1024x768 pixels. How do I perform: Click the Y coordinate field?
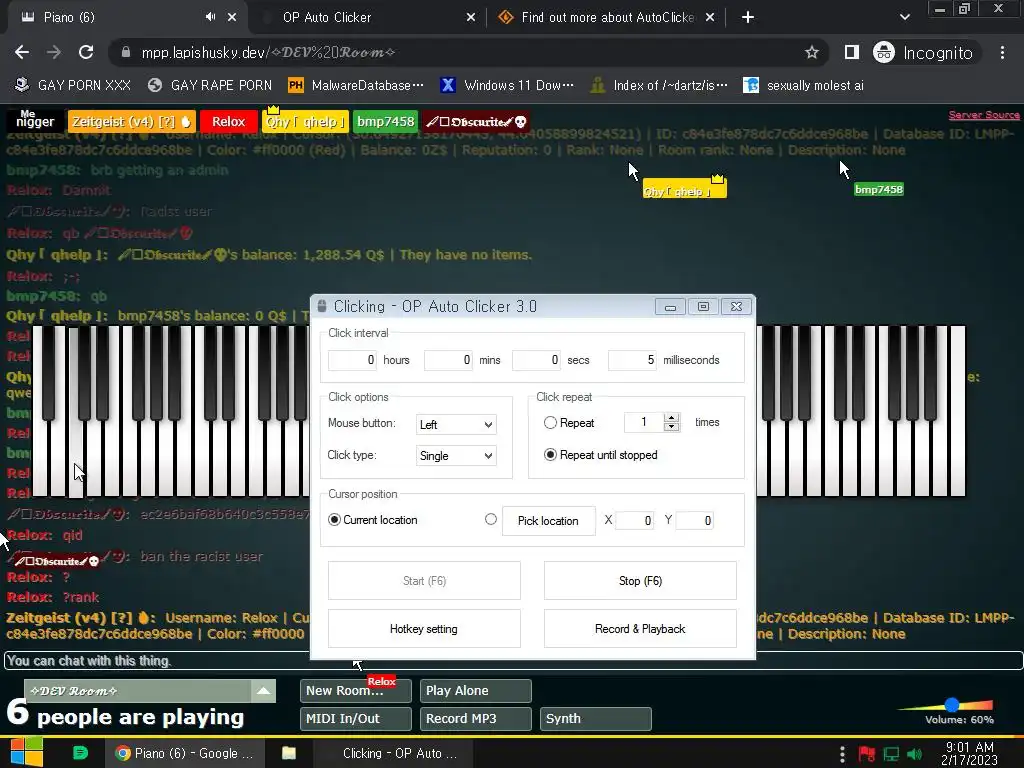[x=695, y=520]
